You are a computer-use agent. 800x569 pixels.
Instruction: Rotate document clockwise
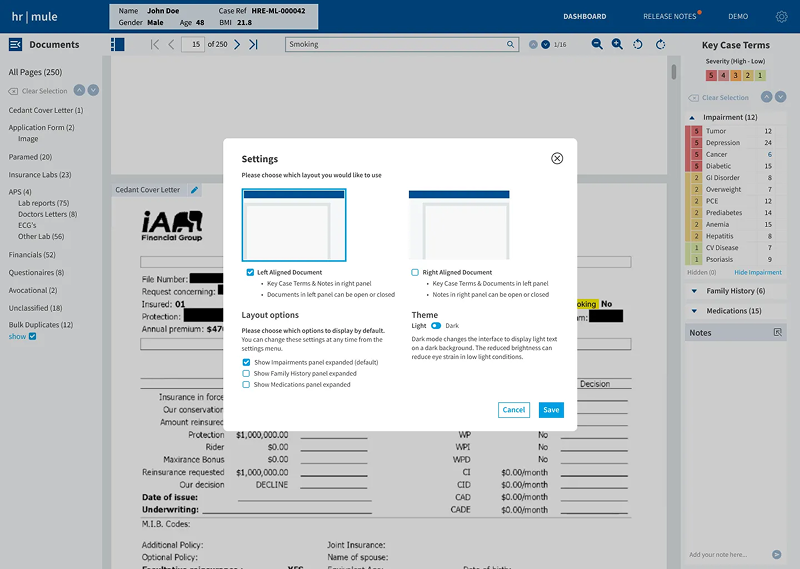(661, 44)
